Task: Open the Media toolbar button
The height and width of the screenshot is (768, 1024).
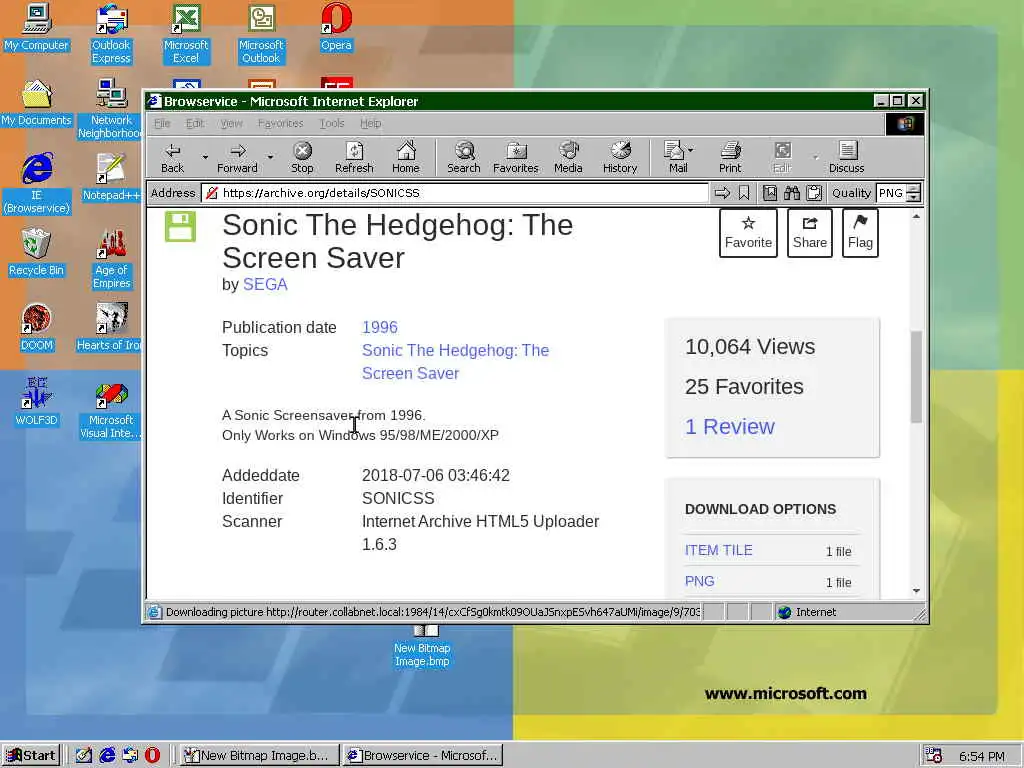Action: (568, 158)
